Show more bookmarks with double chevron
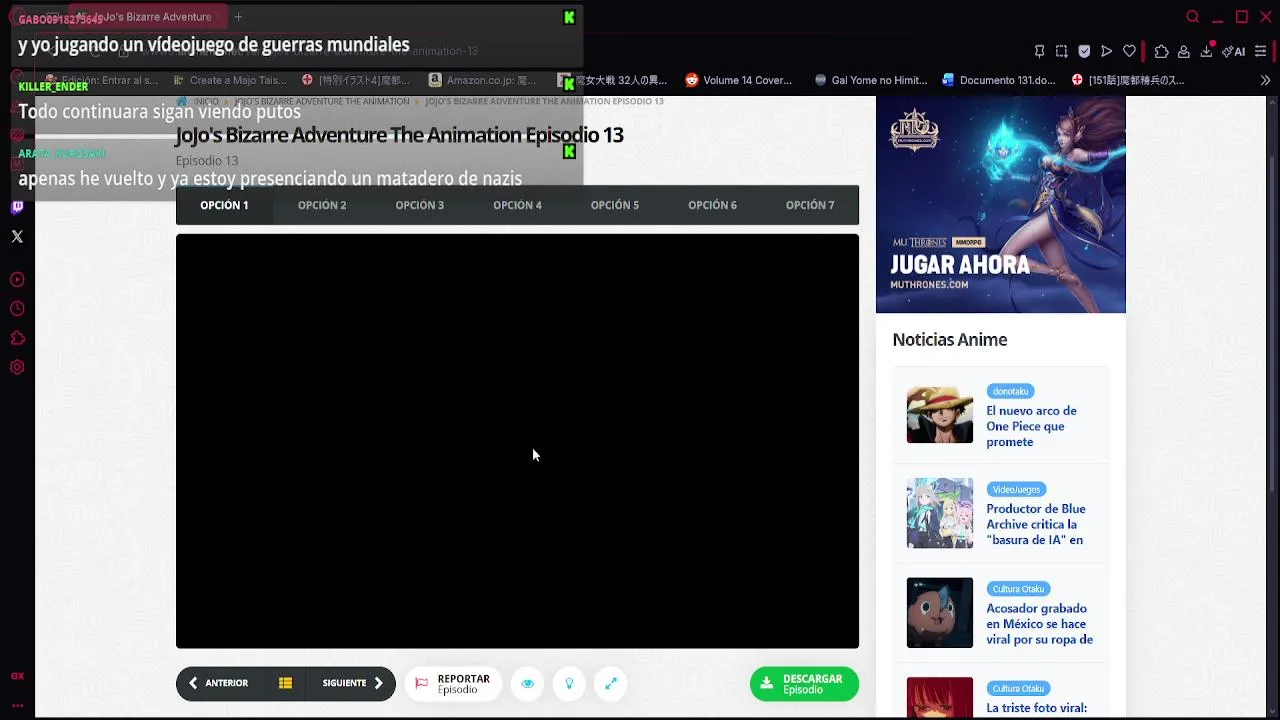 point(1265,80)
